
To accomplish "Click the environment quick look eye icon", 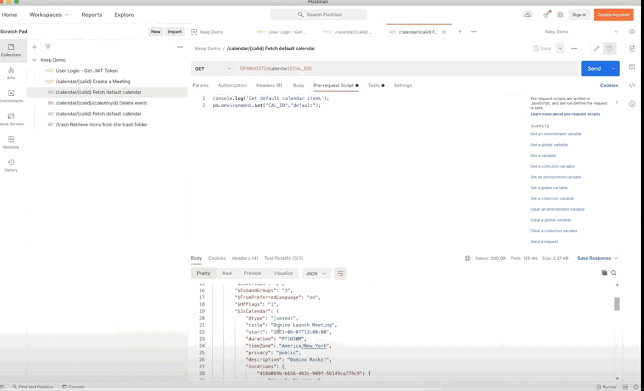I will (632, 32).
